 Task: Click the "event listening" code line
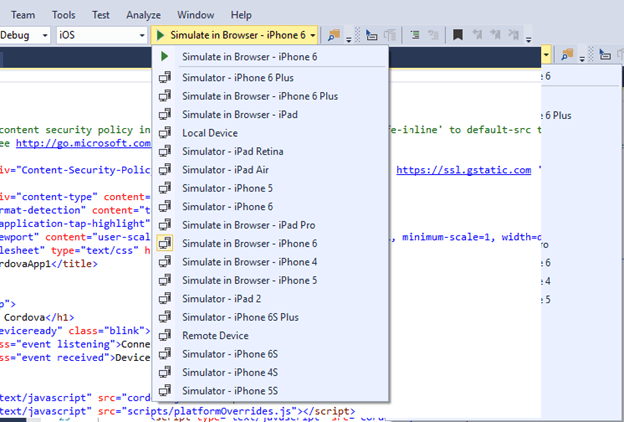click(x=76, y=344)
